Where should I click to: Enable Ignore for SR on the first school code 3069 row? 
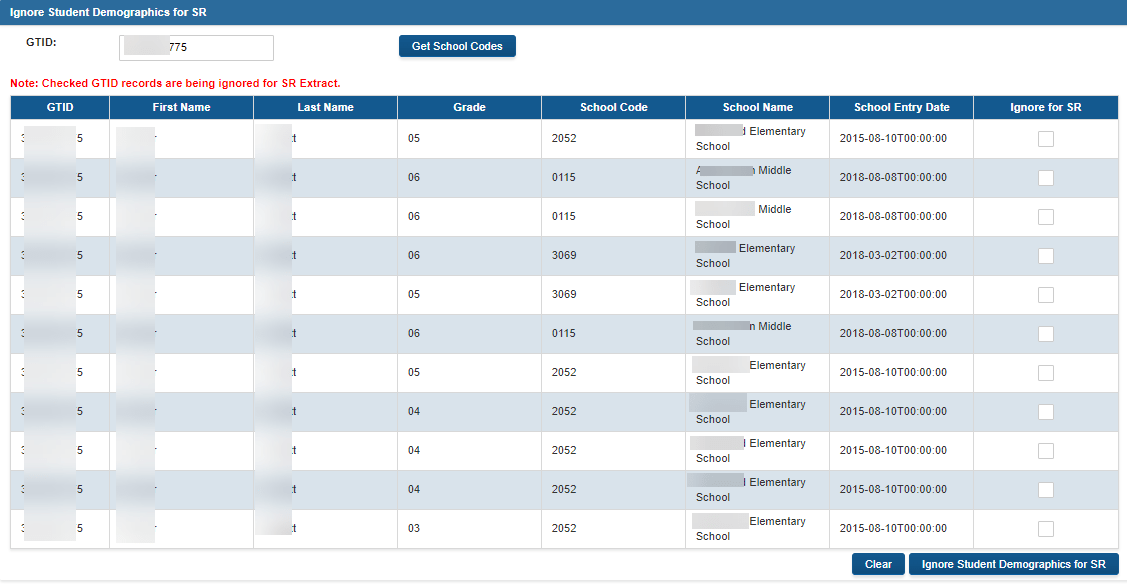1045,255
